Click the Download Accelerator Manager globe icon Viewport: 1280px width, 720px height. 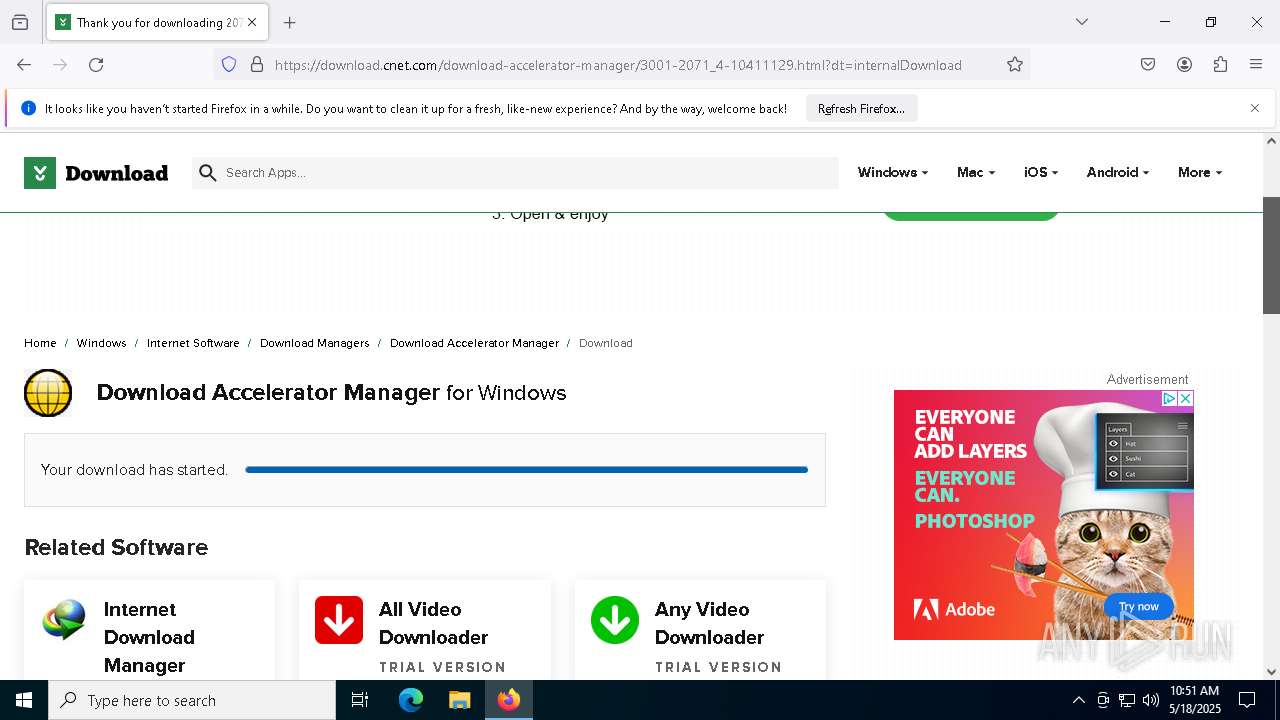point(48,393)
